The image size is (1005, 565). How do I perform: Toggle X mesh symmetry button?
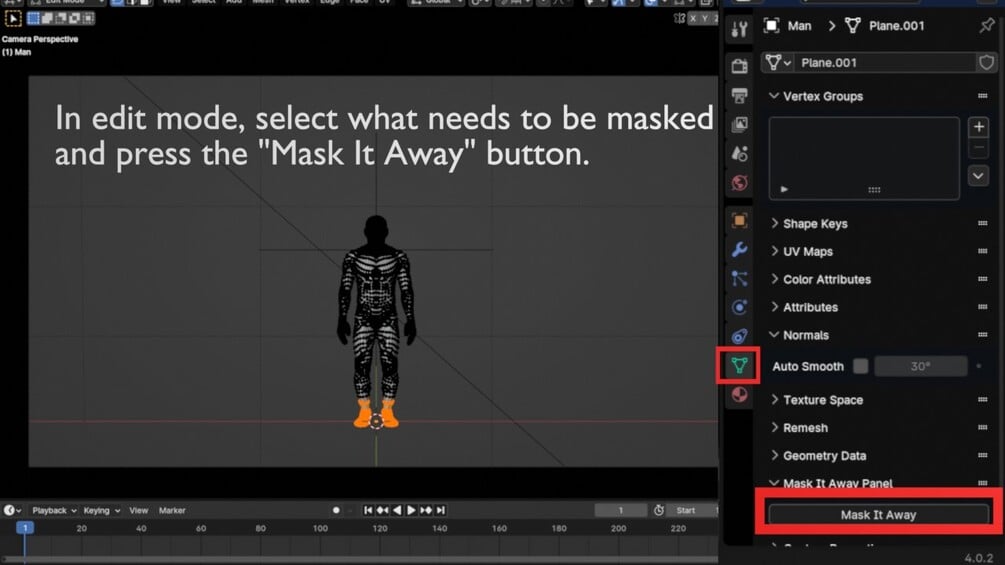[693, 19]
